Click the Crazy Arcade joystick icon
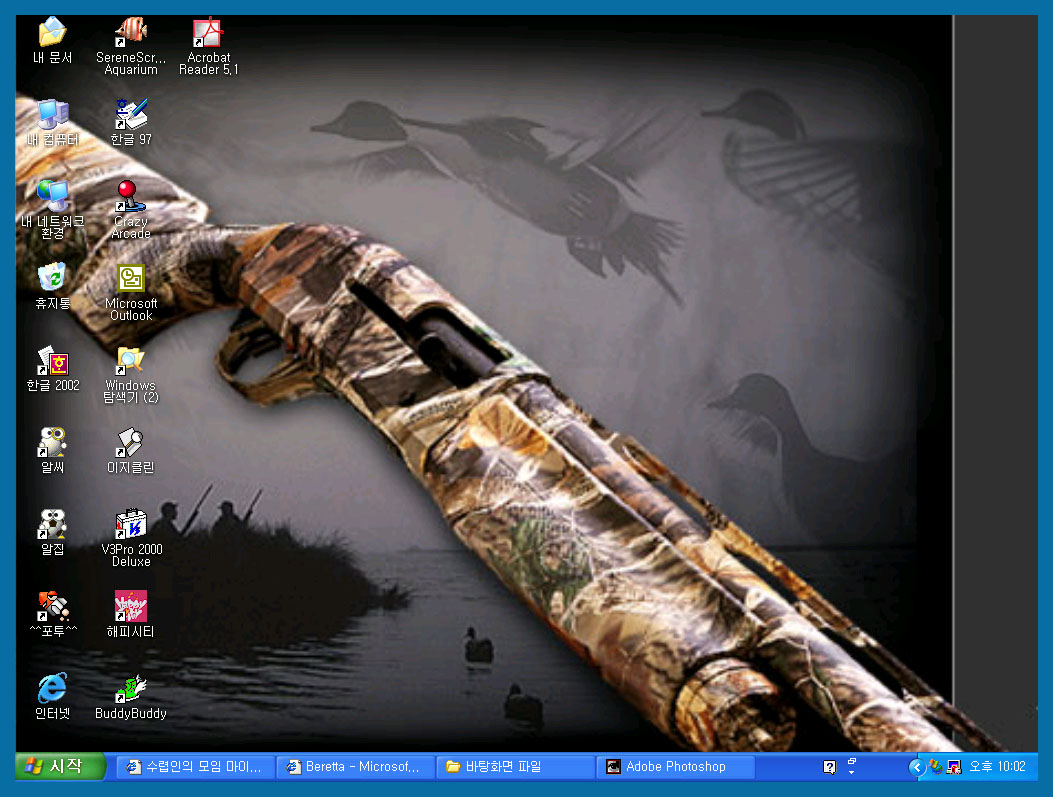 pyautogui.click(x=131, y=196)
